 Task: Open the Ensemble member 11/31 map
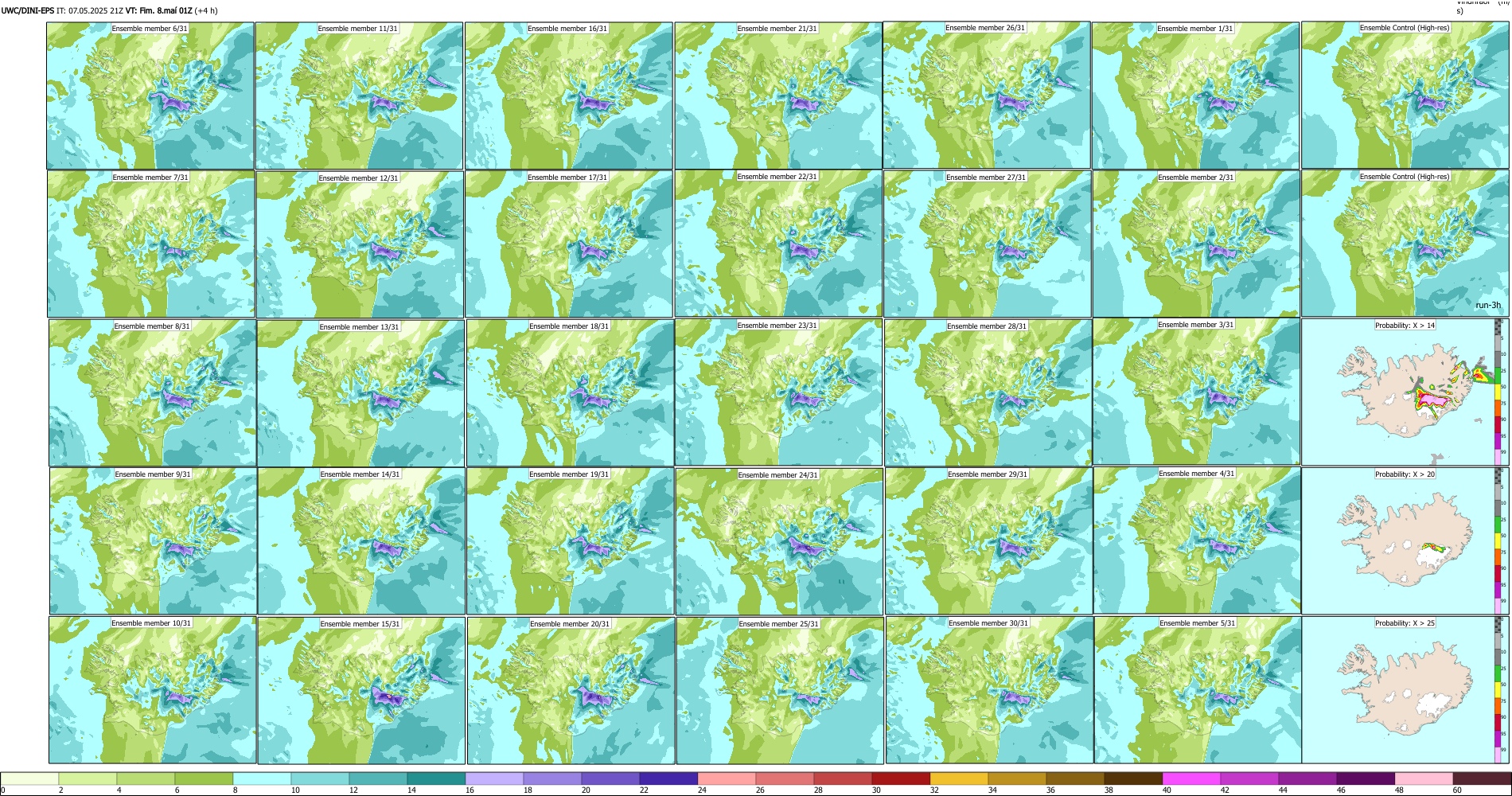359,96
